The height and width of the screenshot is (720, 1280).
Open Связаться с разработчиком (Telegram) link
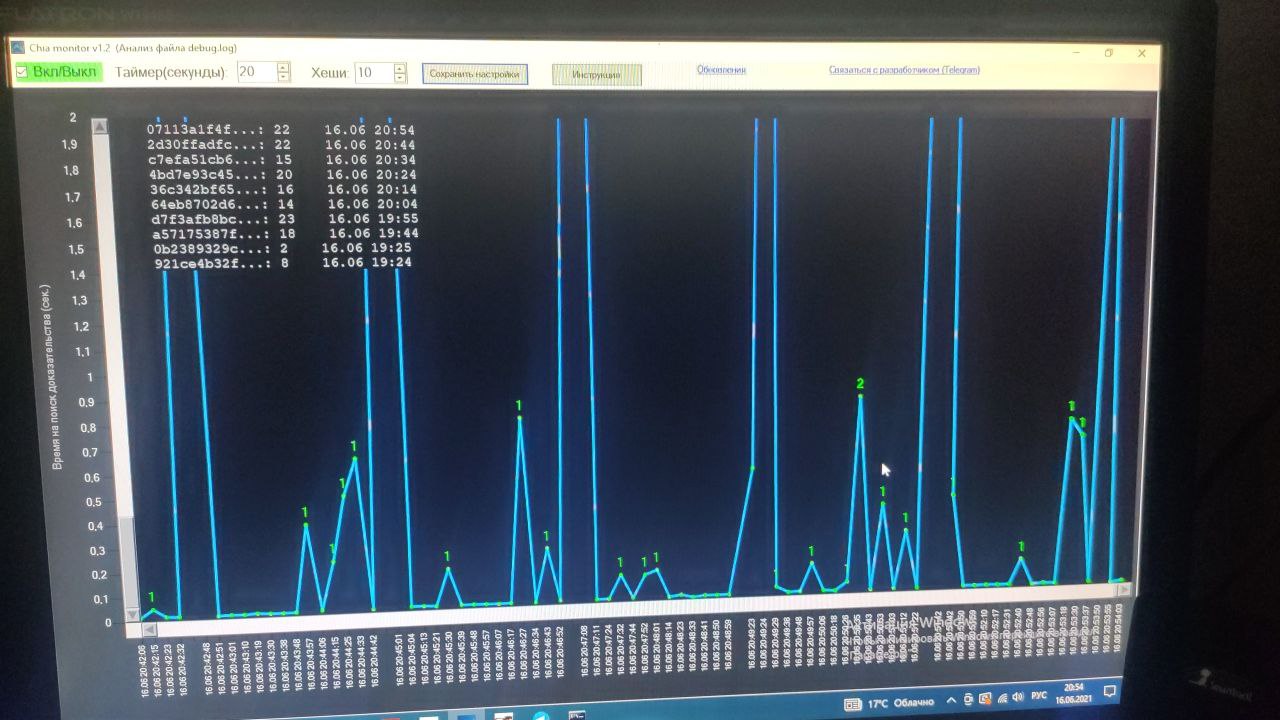tap(904, 70)
